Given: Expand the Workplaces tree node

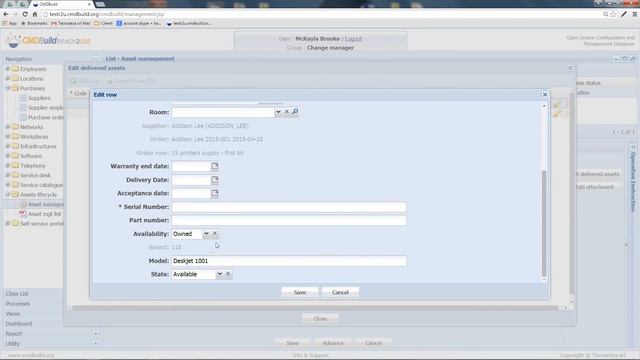Looking at the screenshot, I should 8,136.
